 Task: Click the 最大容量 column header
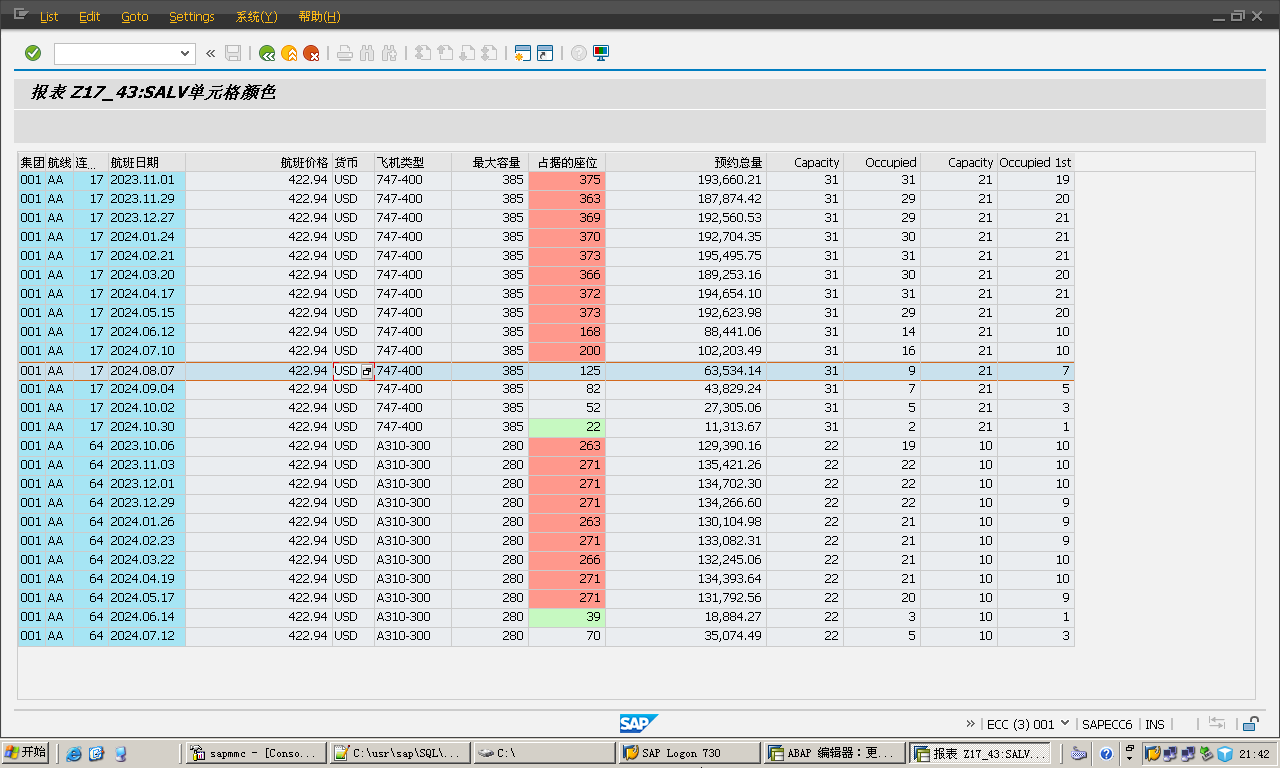(x=490, y=162)
